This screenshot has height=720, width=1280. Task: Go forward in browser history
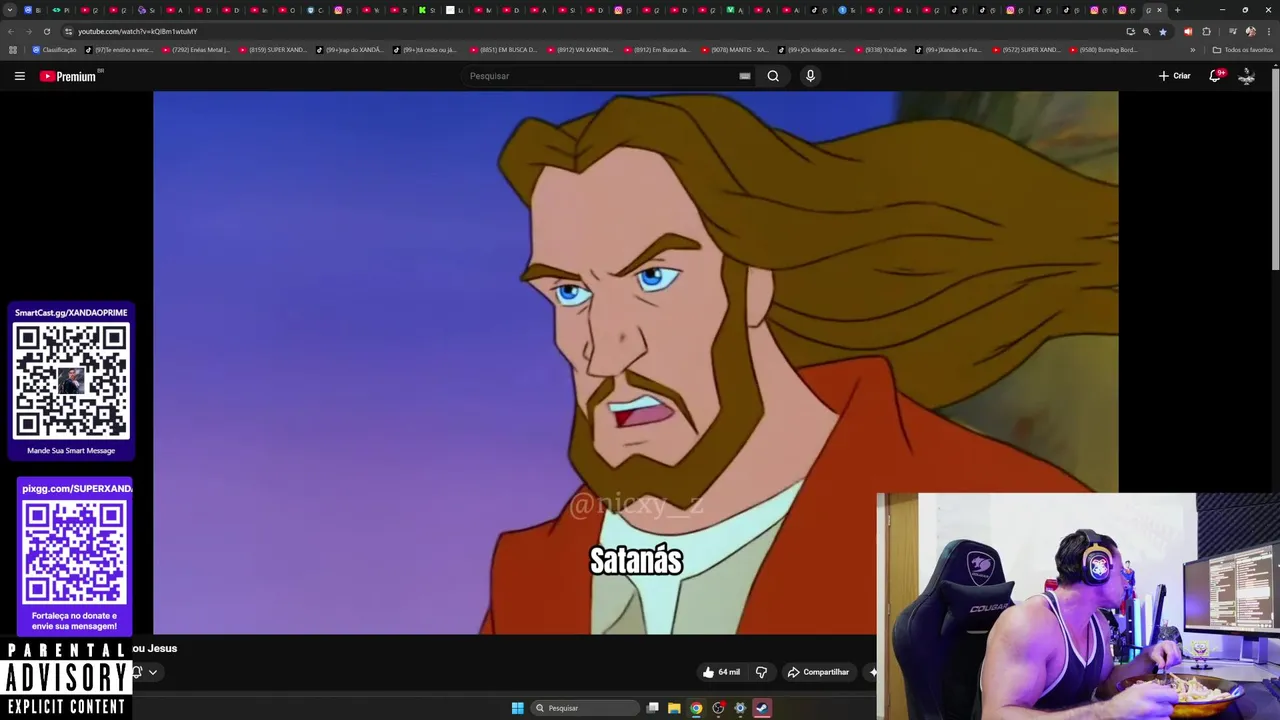[28, 31]
